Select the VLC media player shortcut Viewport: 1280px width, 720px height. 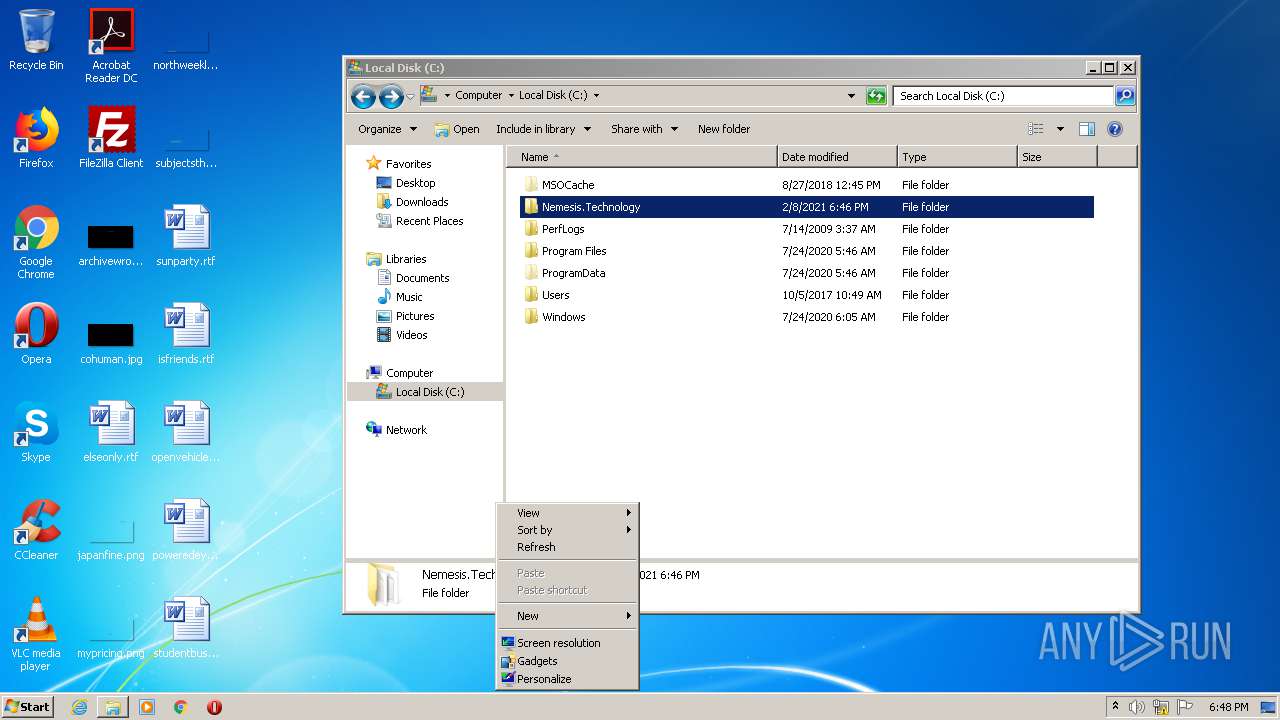[36, 634]
